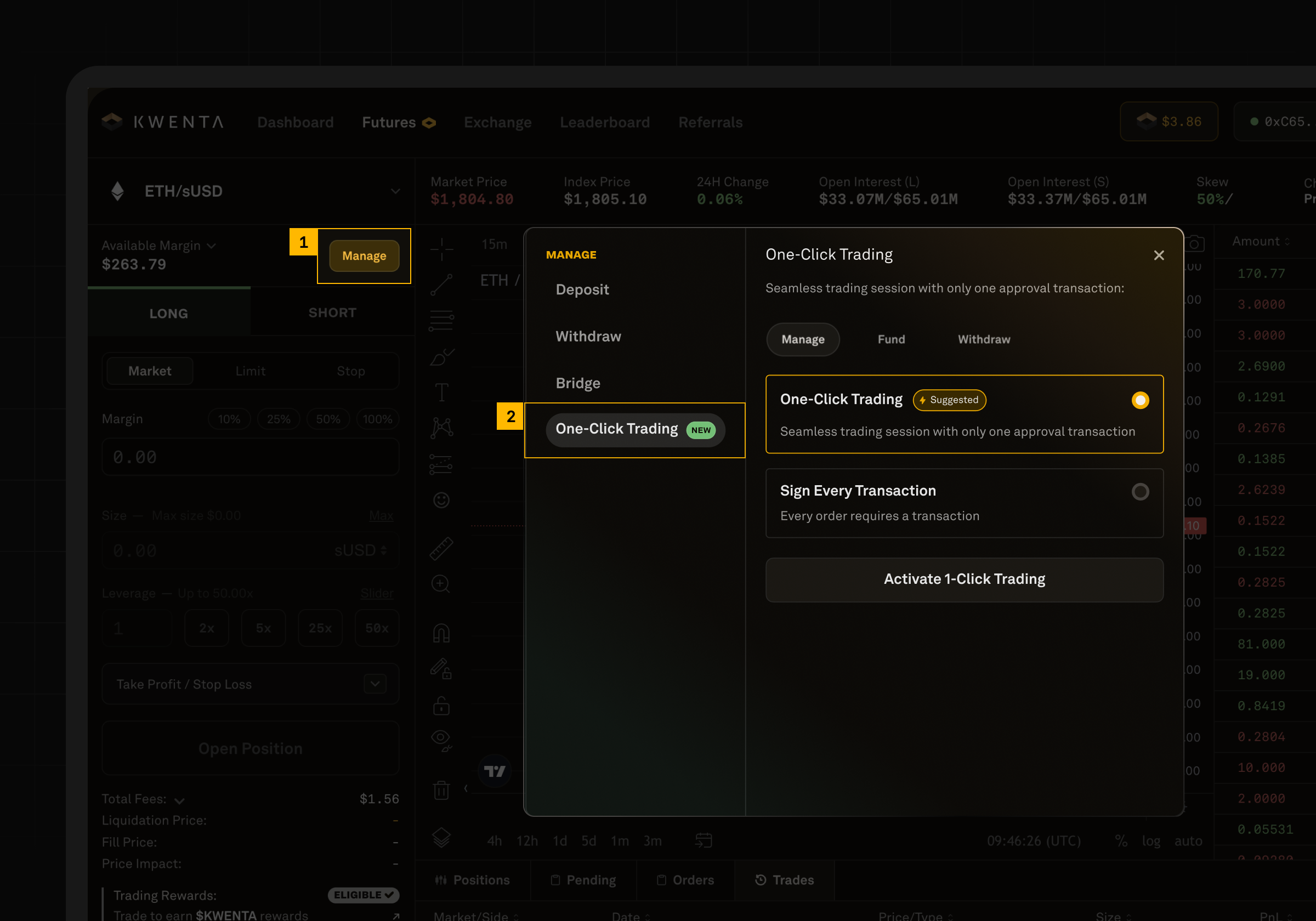This screenshot has height=921, width=1316.
Task: Close the One-Click Trading modal
Action: click(1159, 255)
